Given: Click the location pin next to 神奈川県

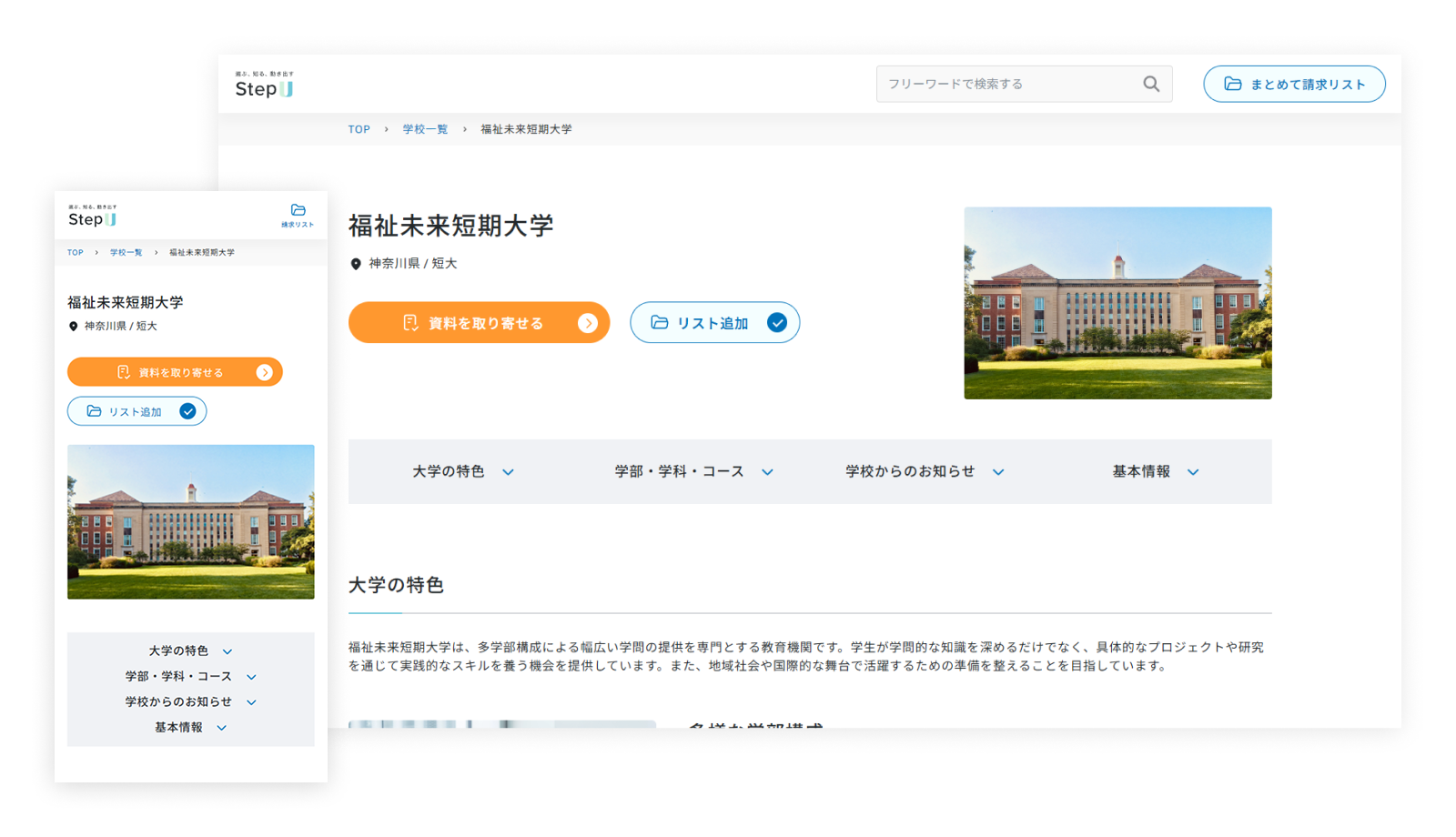Looking at the screenshot, I should [356, 264].
